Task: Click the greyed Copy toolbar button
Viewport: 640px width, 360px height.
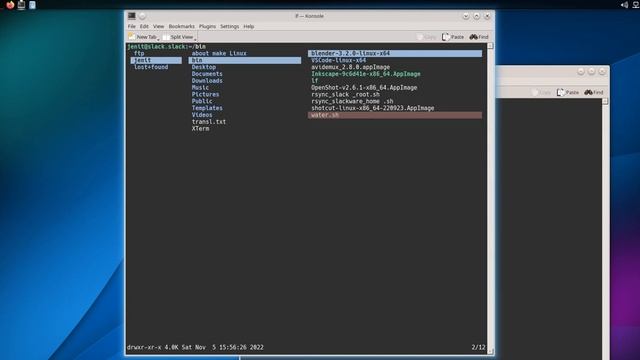Action: 427,37
